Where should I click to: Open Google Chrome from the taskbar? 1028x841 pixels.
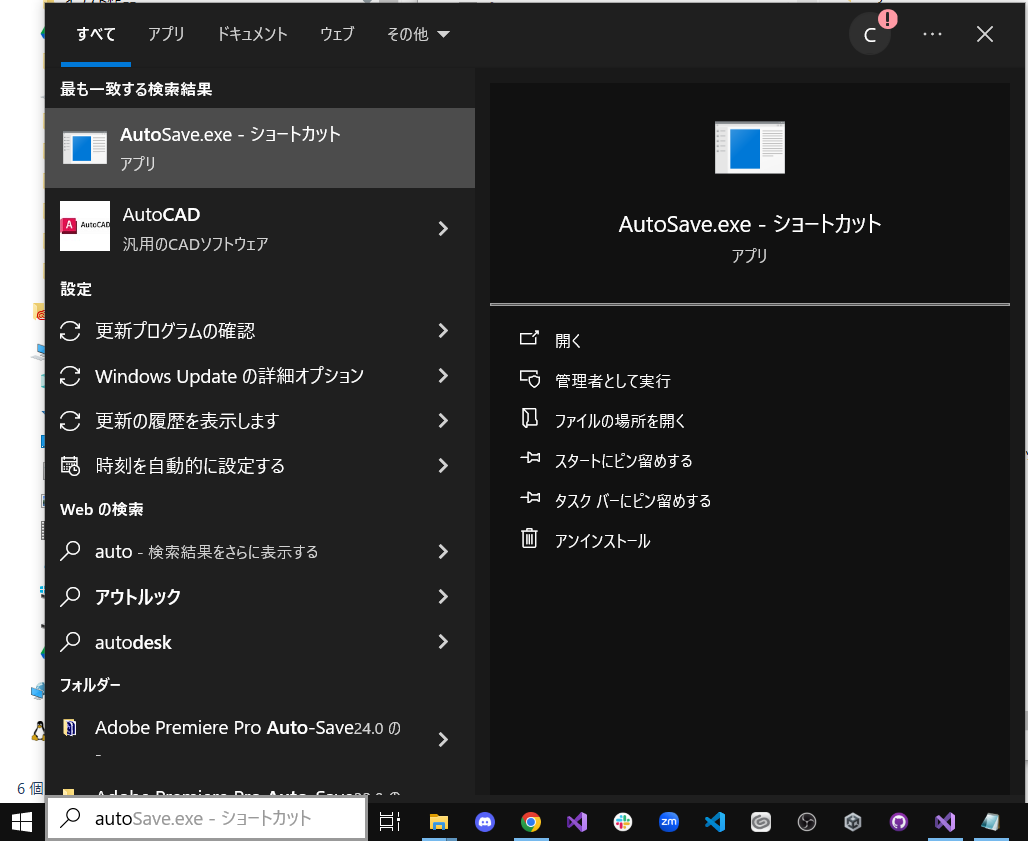(530, 821)
